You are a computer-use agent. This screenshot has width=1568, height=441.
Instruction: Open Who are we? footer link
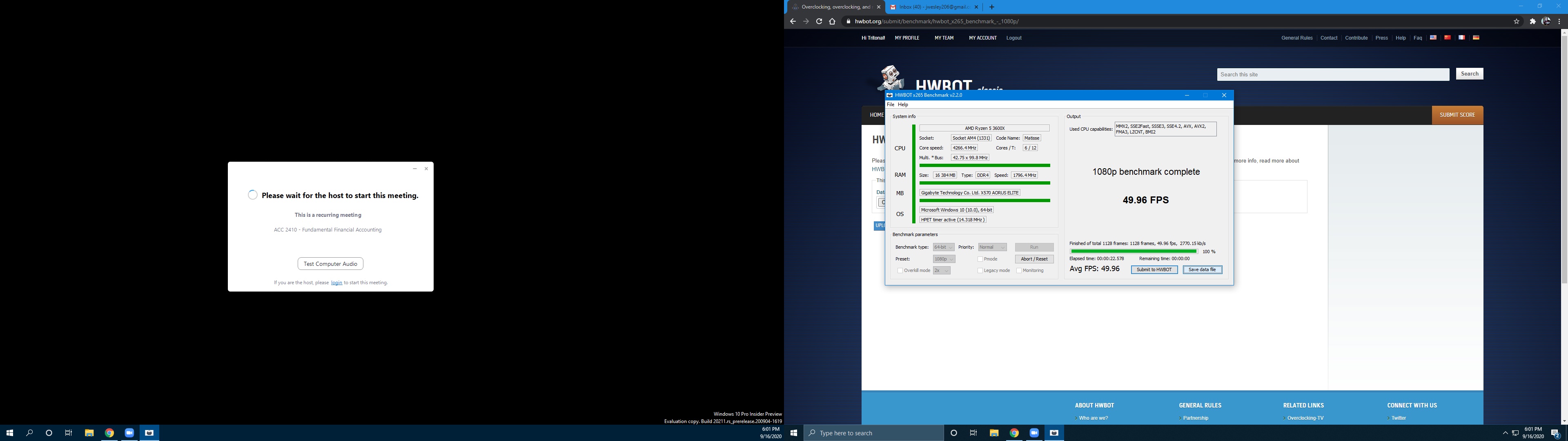click(x=1093, y=418)
